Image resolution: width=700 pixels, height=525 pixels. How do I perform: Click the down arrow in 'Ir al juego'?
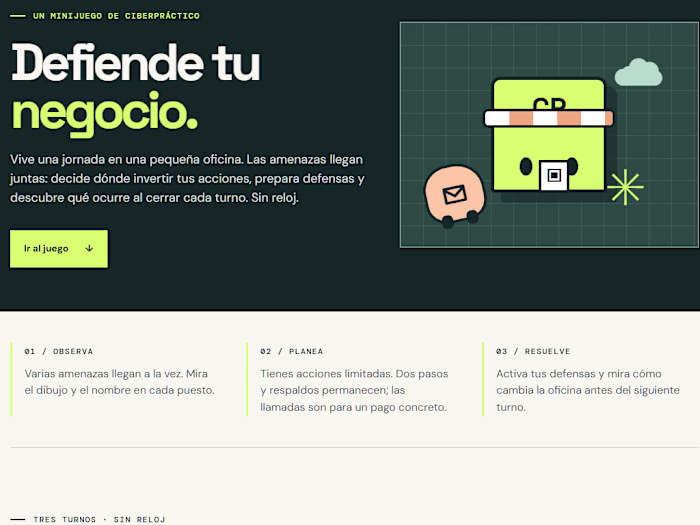89,248
